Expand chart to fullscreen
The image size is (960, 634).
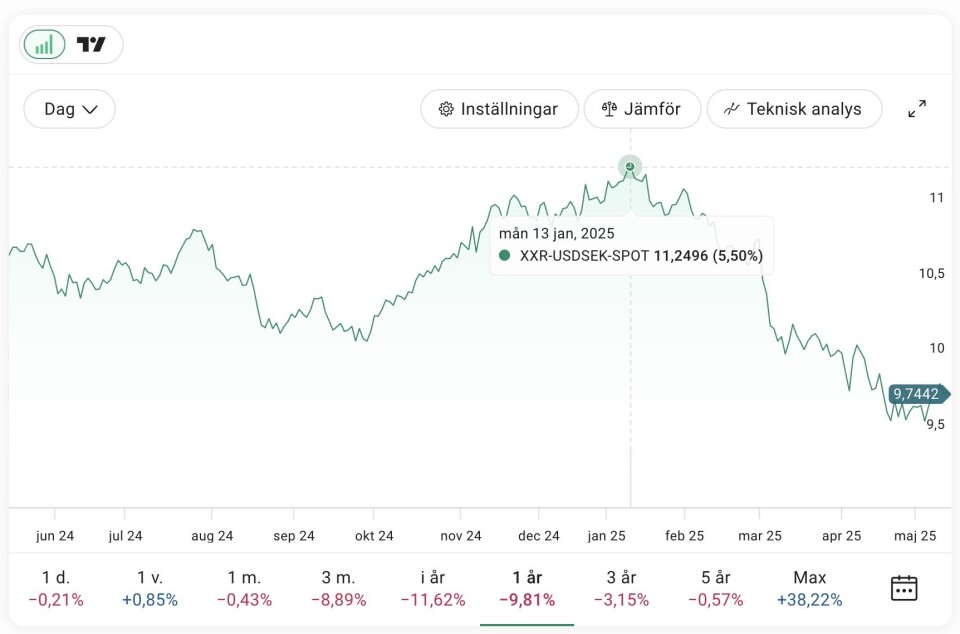coord(916,109)
